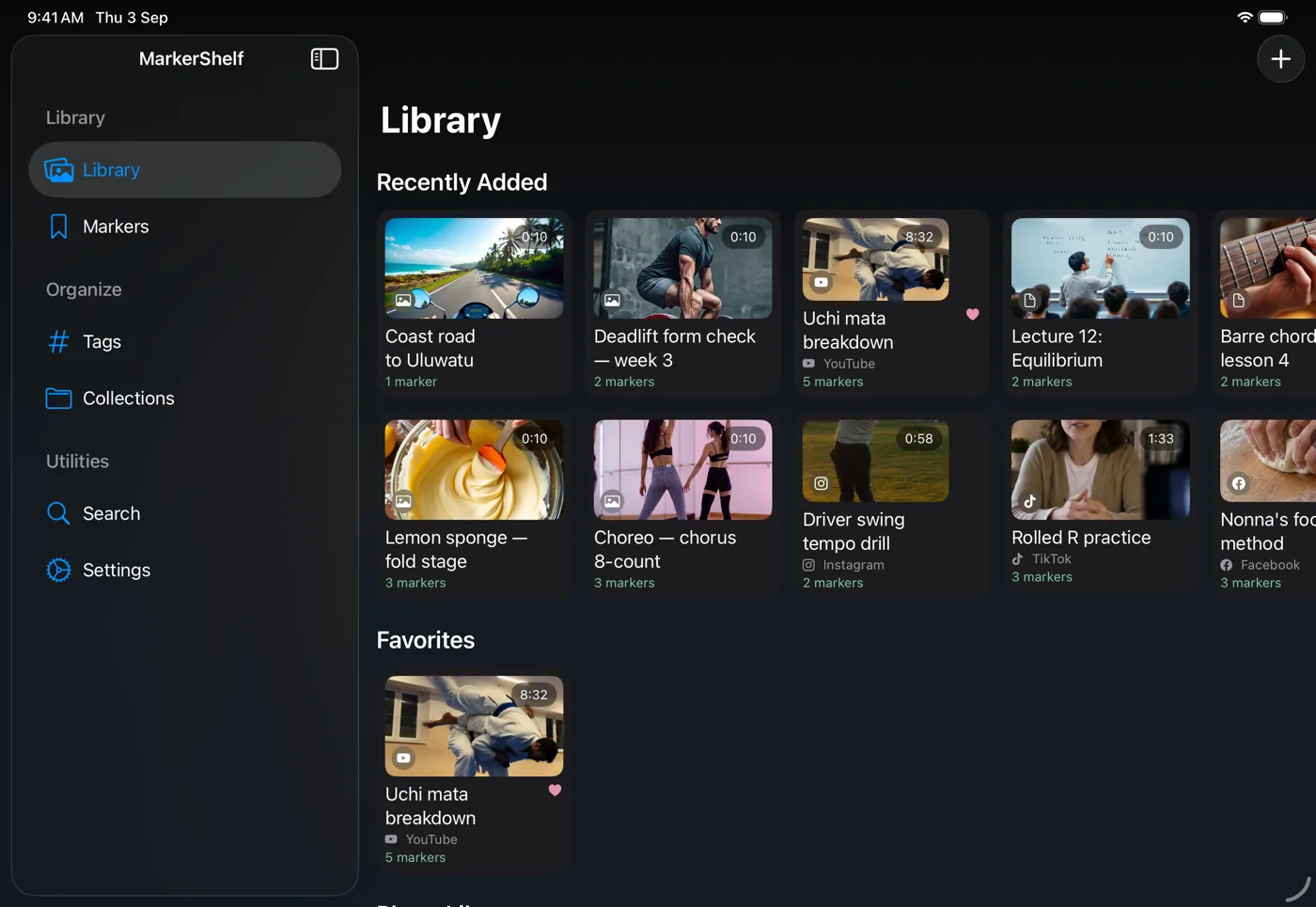Click Instagram icon on Driver swing thumbnail
The height and width of the screenshot is (907, 1316).
pos(821,484)
